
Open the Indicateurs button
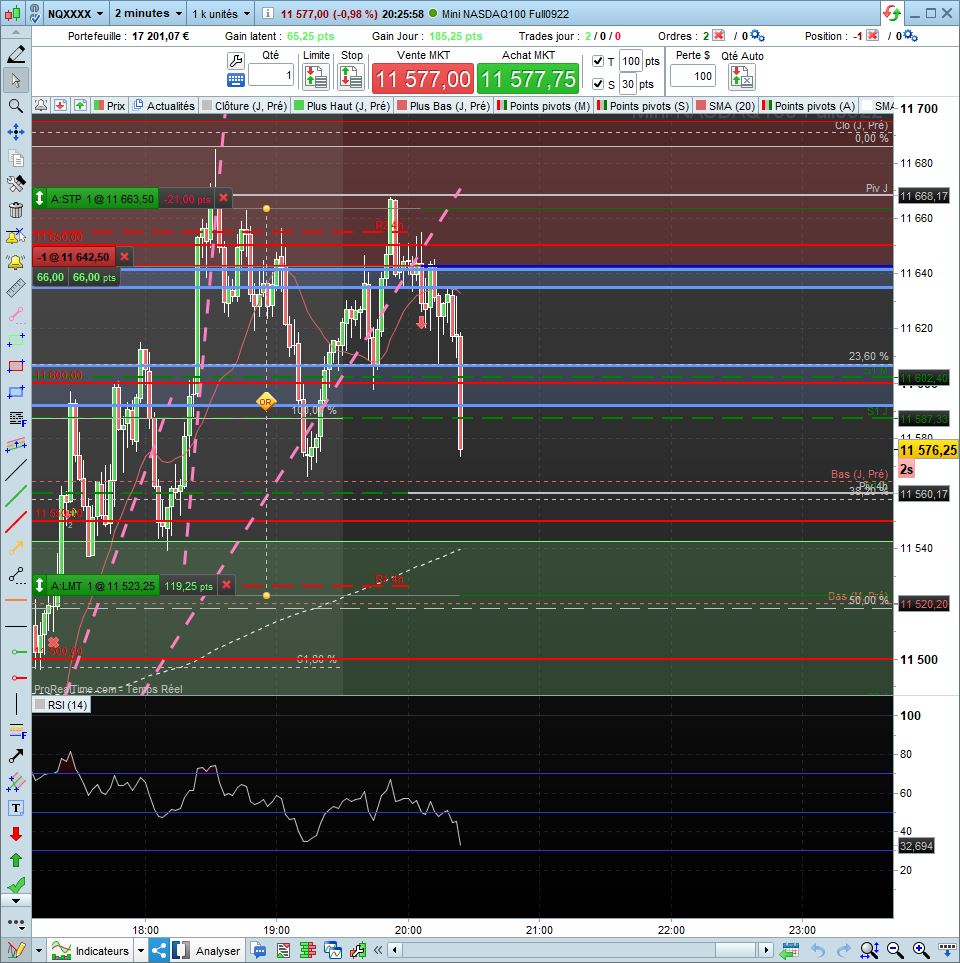point(91,951)
